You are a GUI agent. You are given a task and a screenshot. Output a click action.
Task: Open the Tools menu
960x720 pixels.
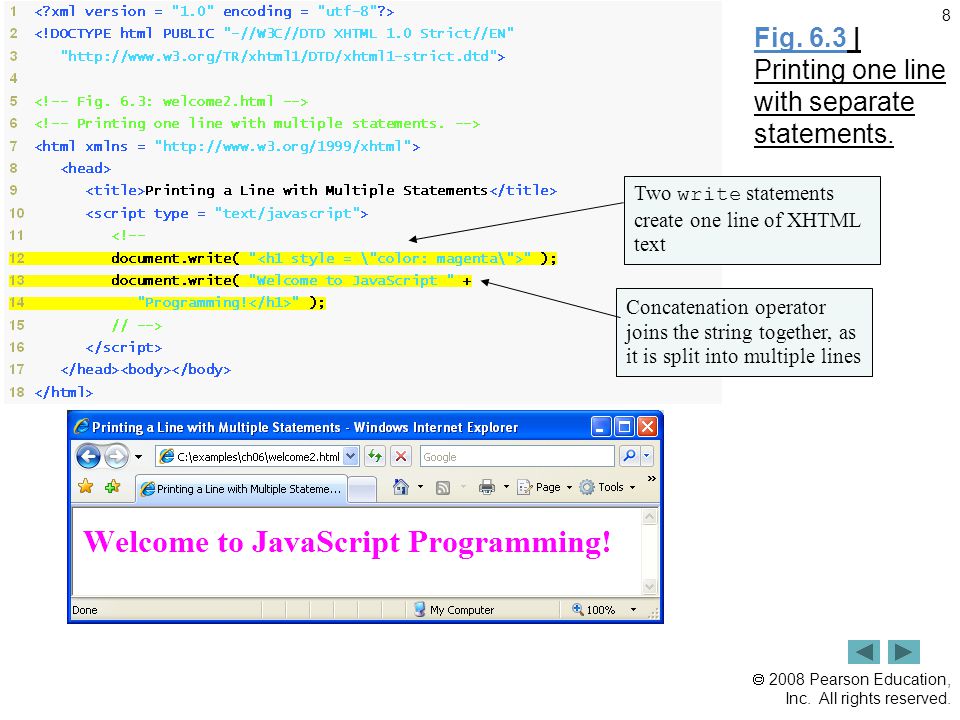(607, 487)
